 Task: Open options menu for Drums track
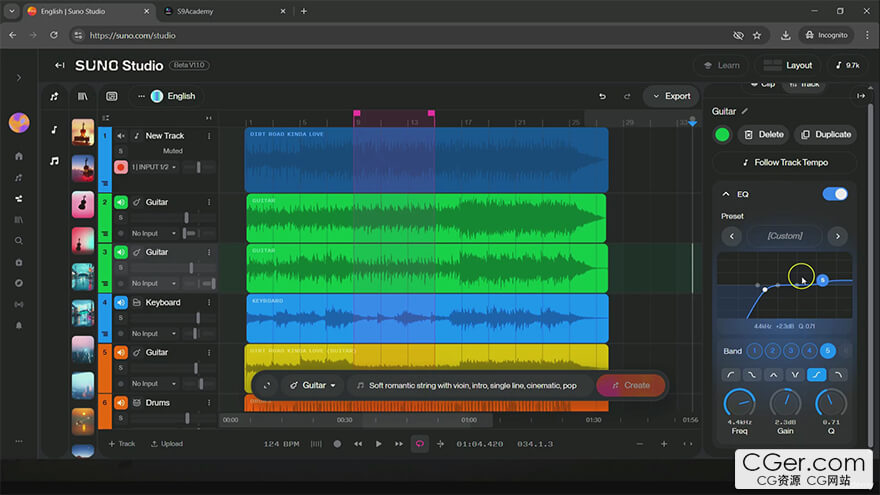tap(209, 402)
